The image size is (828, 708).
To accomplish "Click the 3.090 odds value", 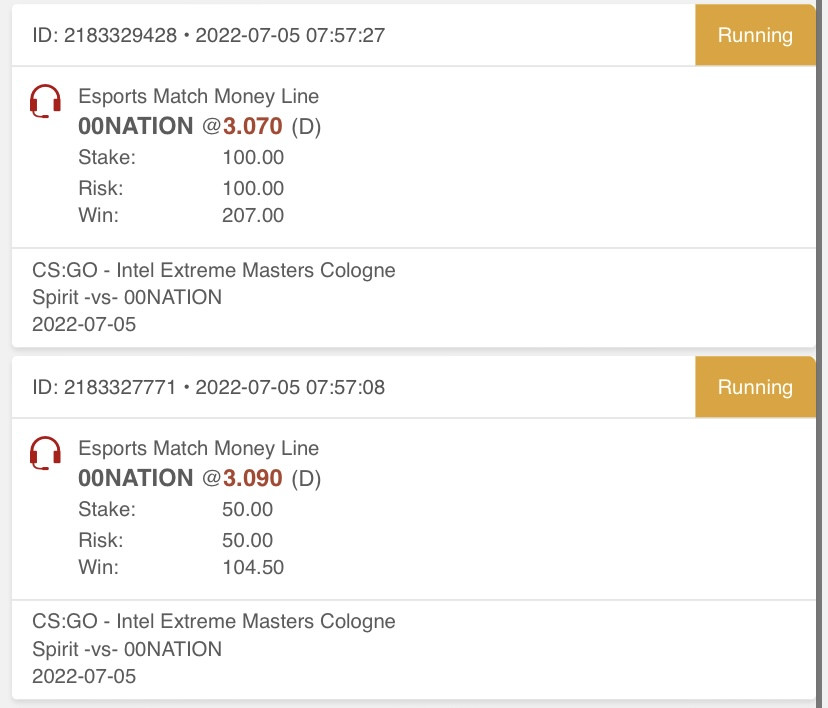I will [x=252, y=478].
